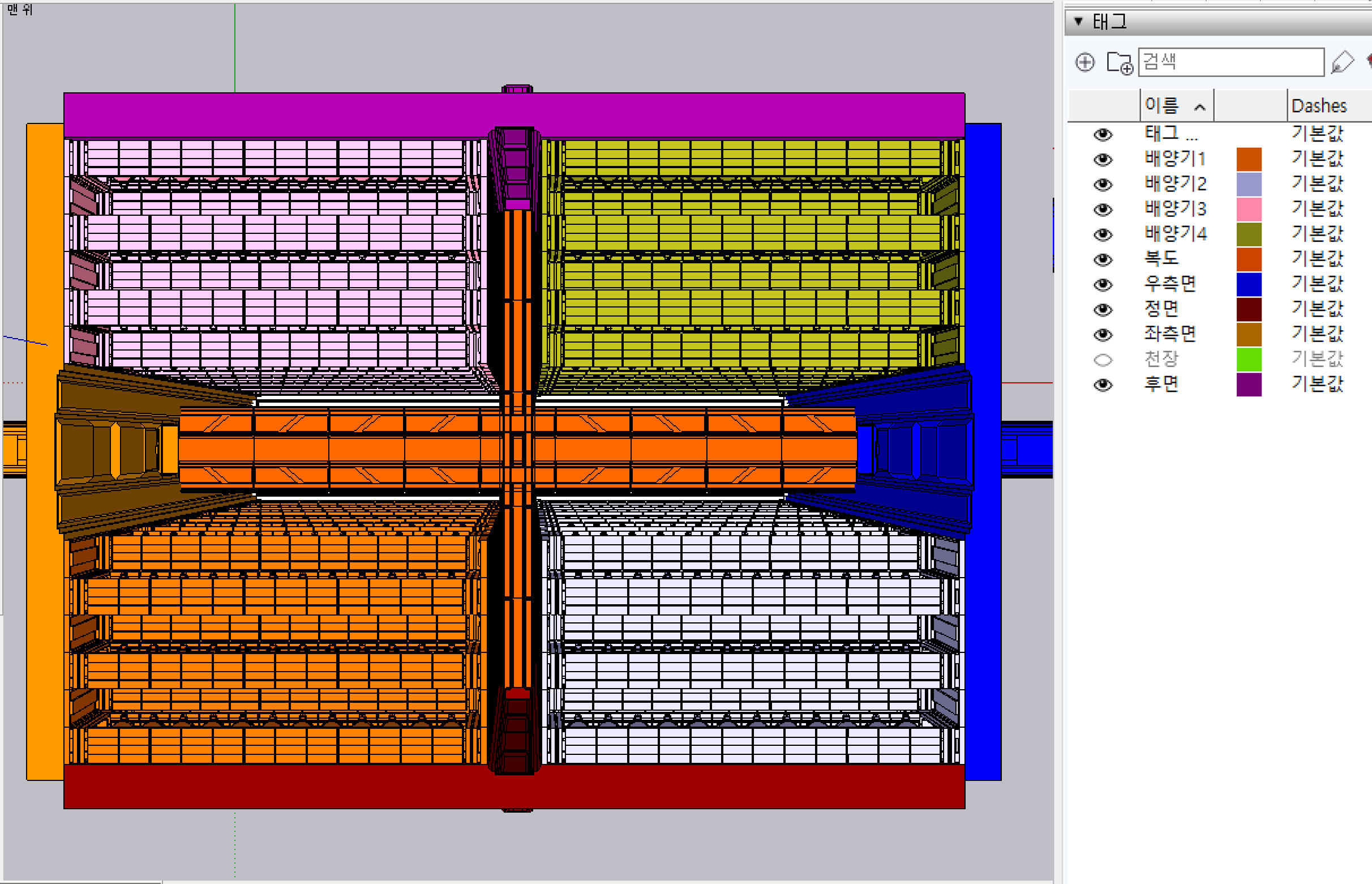Collapse the 태그 panel triangle
The image size is (1372, 884).
coord(1078,22)
